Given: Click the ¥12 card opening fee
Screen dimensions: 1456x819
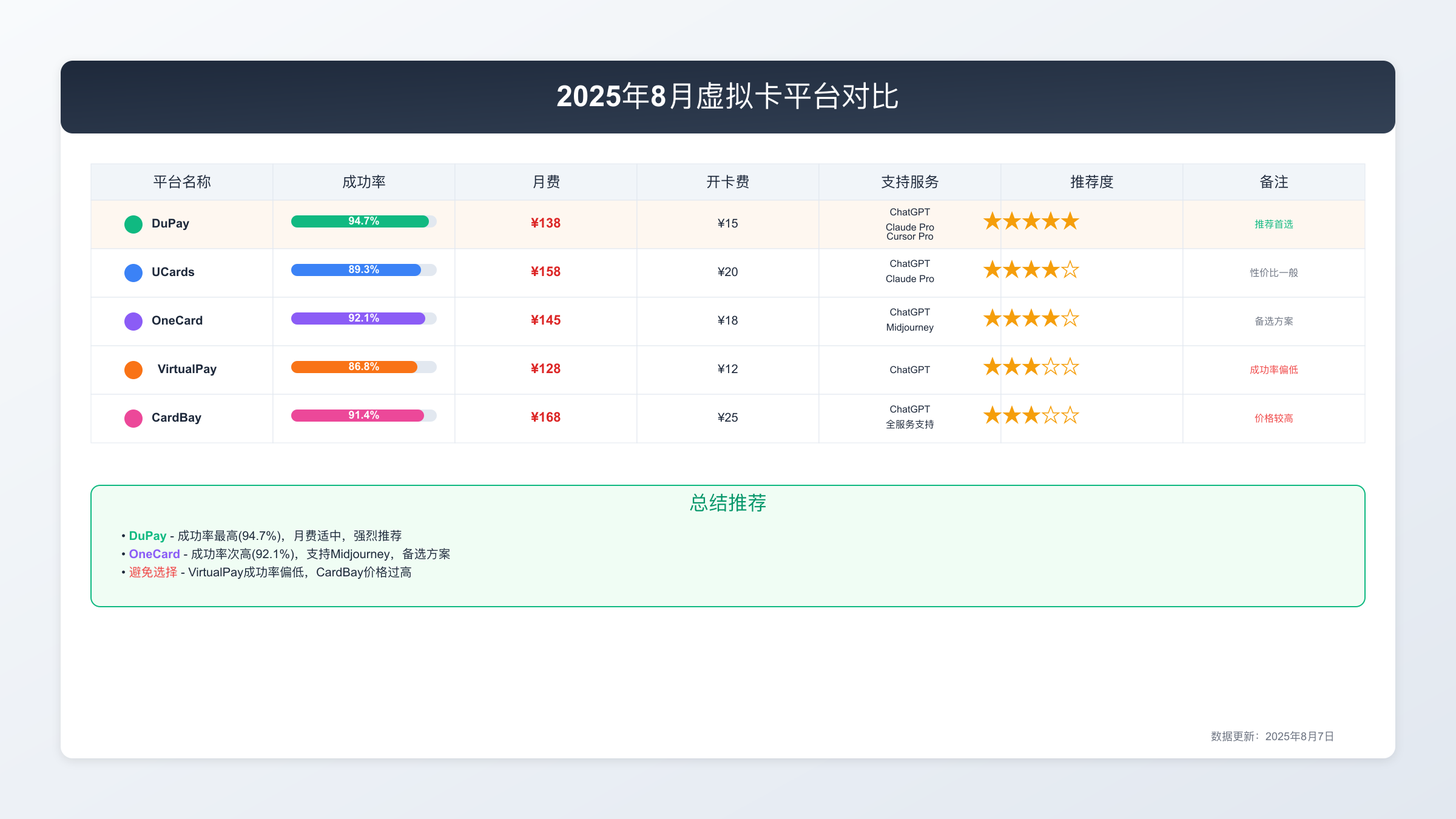Looking at the screenshot, I should point(727,369).
